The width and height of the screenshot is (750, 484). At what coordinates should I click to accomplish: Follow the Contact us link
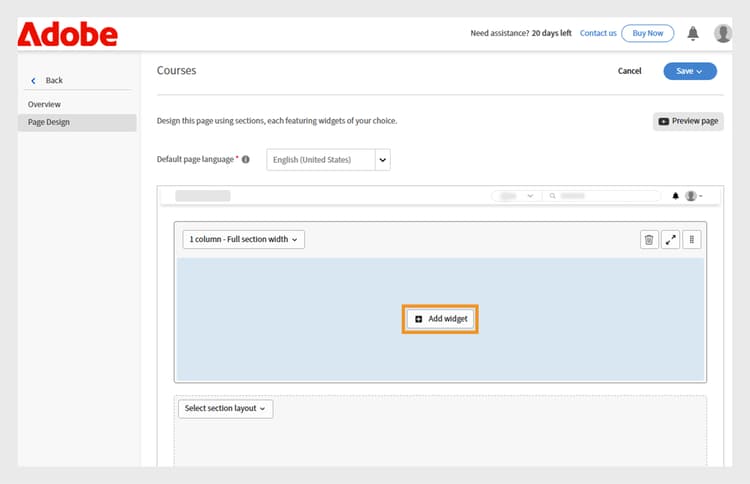point(598,33)
